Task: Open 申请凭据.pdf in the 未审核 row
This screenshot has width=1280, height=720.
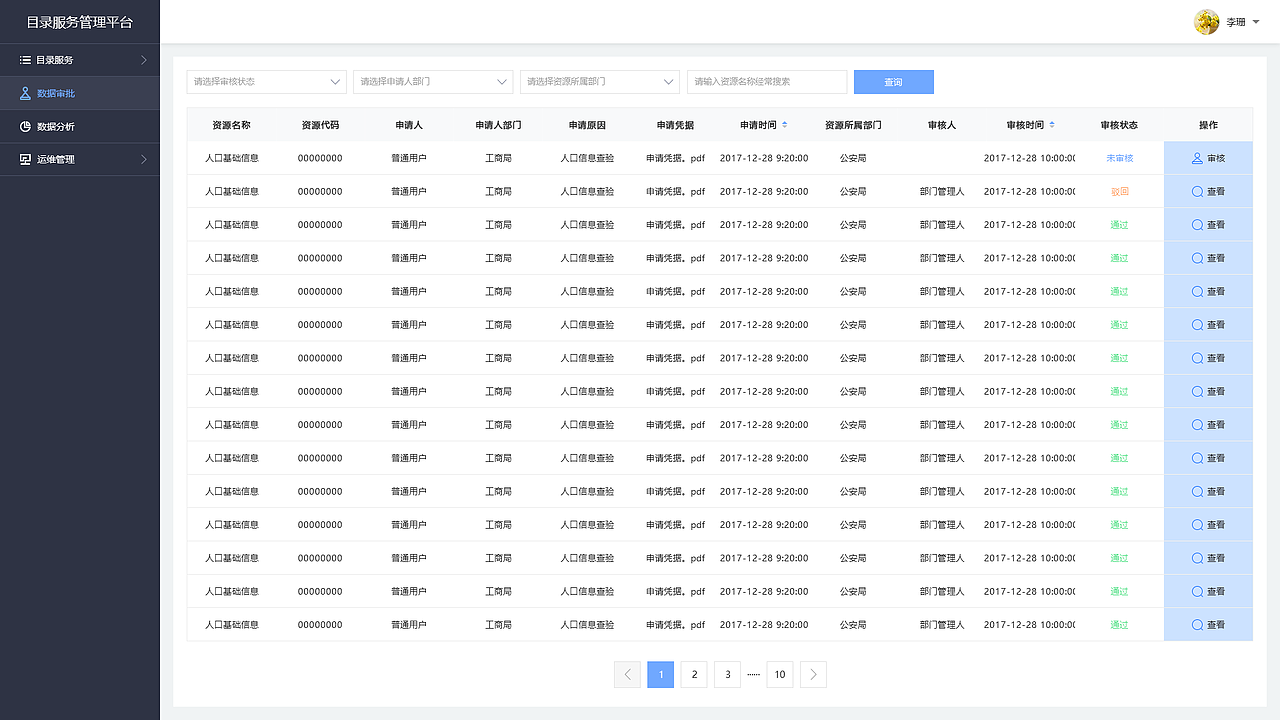Action: [x=675, y=158]
